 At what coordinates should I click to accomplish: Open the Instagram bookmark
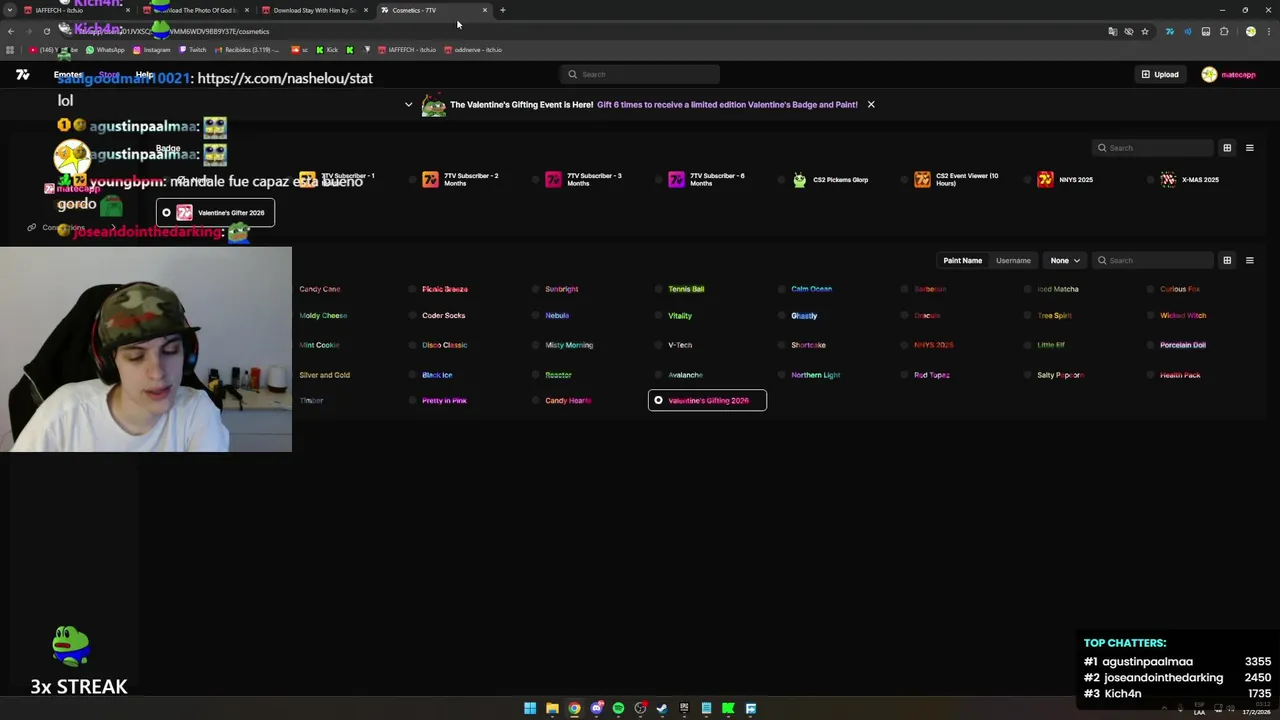[151, 49]
